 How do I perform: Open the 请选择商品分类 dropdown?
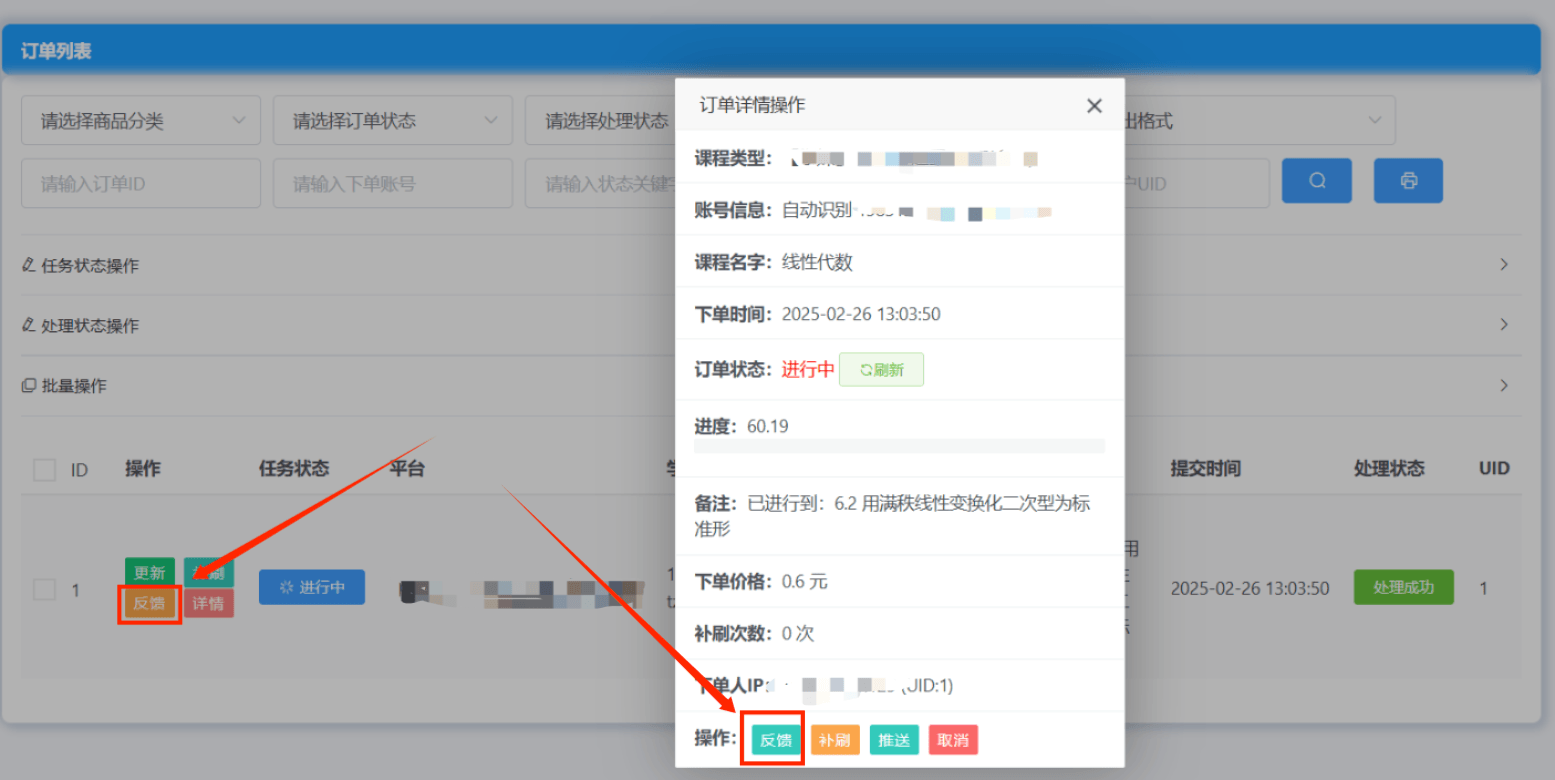tap(141, 121)
